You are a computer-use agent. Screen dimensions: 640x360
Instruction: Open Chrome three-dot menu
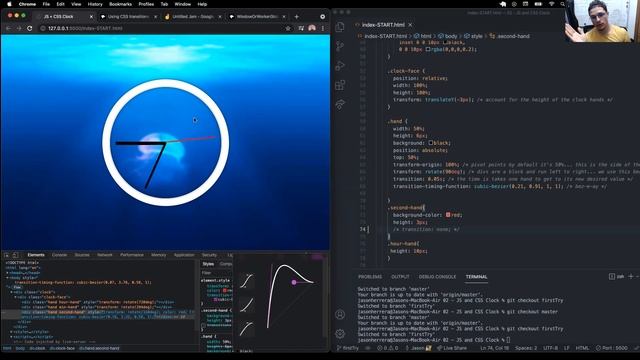pyautogui.click(x=322, y=28)
